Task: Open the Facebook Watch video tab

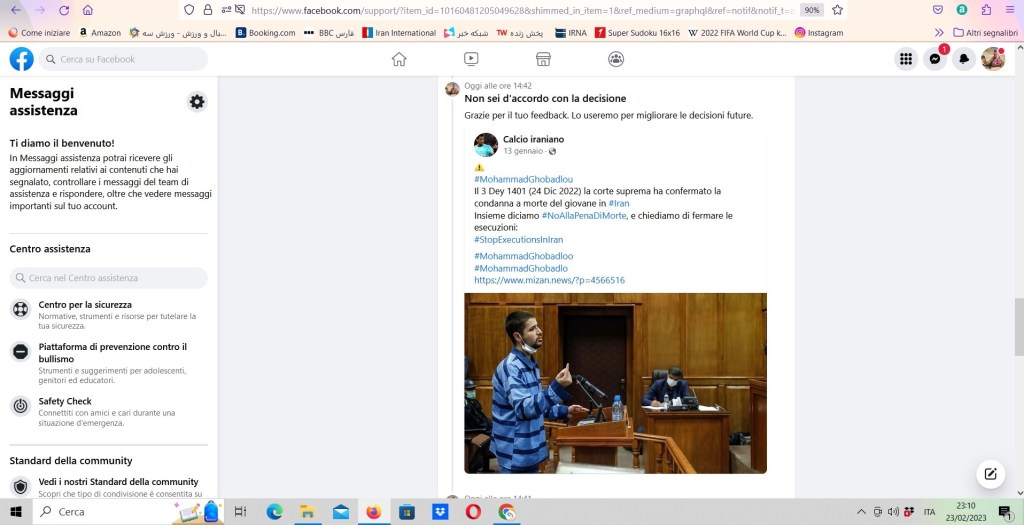Action: [471, 59]
